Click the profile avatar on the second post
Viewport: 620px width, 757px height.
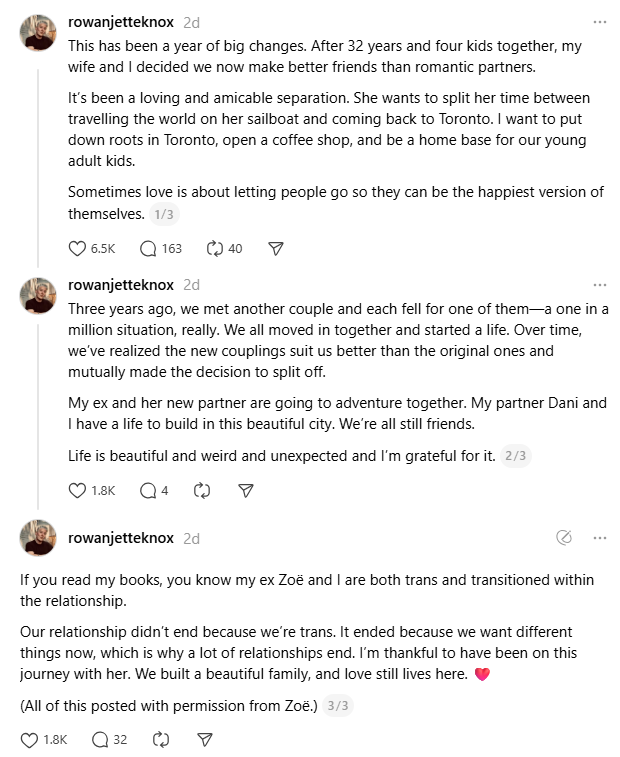[x=38, y=296]
